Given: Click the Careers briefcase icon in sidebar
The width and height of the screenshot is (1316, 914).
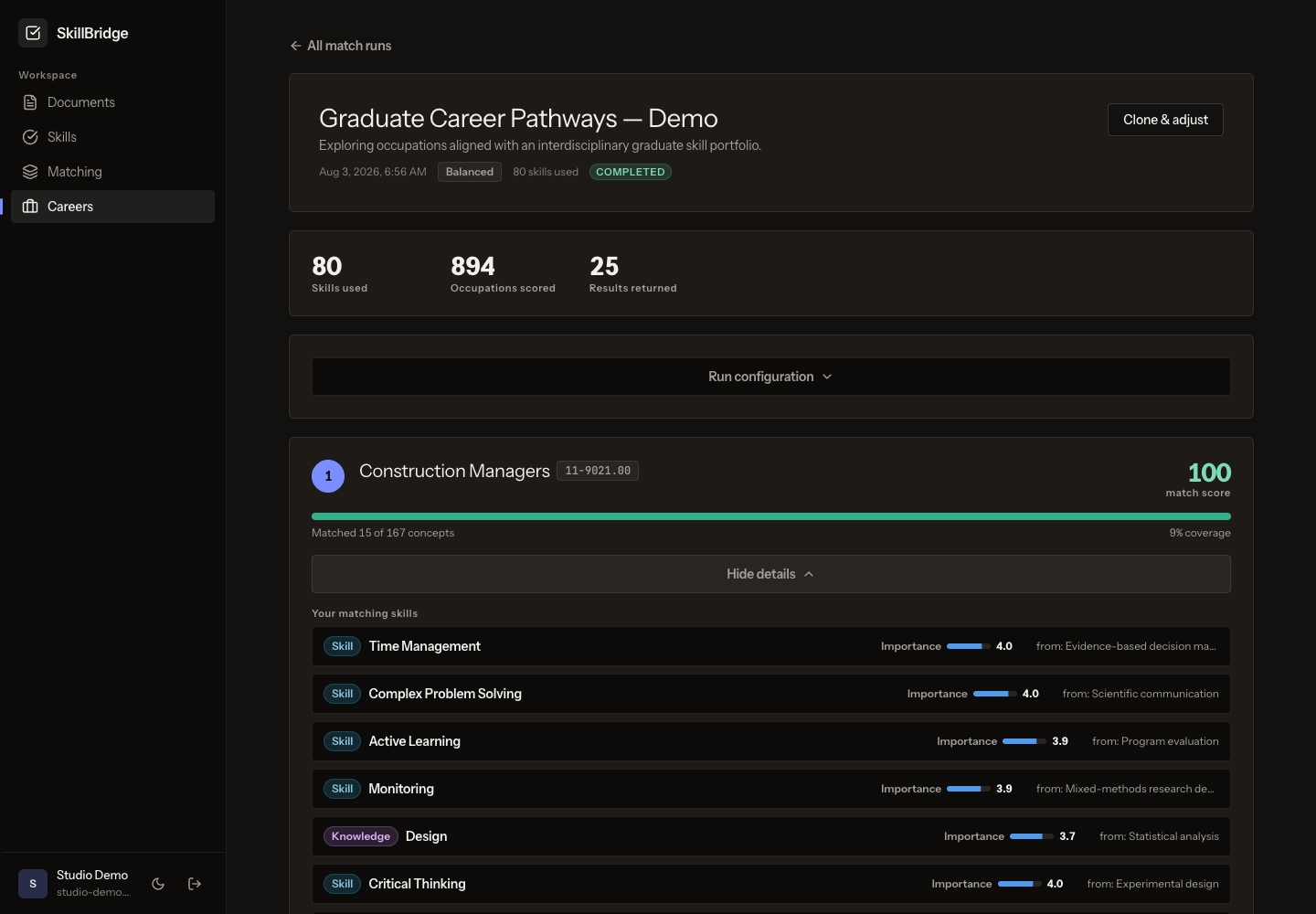Looking at the screenshot, I should pyautogui.click(x=30, y=207).
